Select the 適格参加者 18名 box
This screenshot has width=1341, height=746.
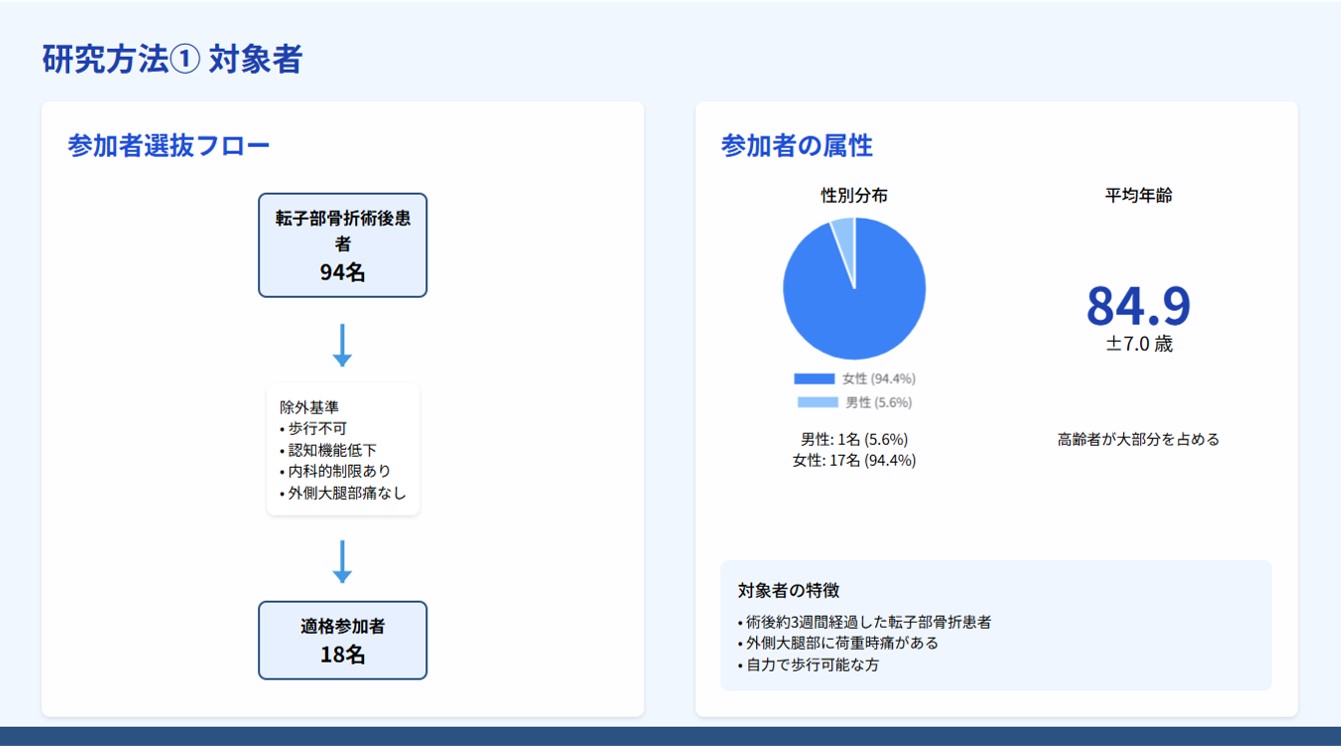point(342,640)
